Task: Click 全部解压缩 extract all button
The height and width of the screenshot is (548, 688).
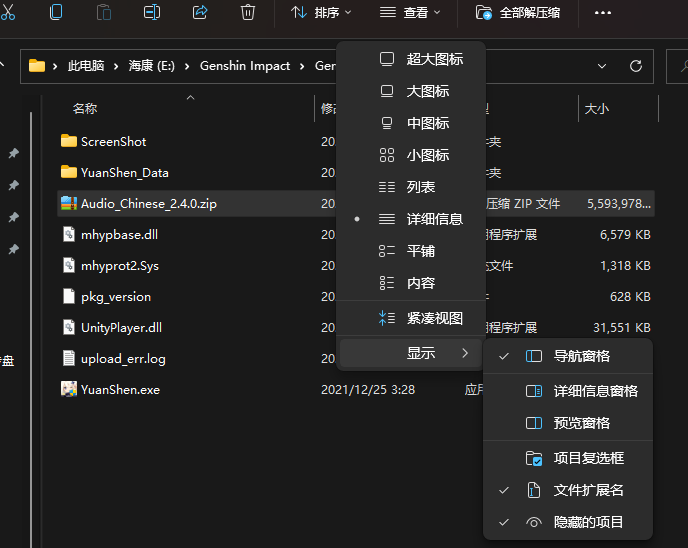Action: coord(518,13)
